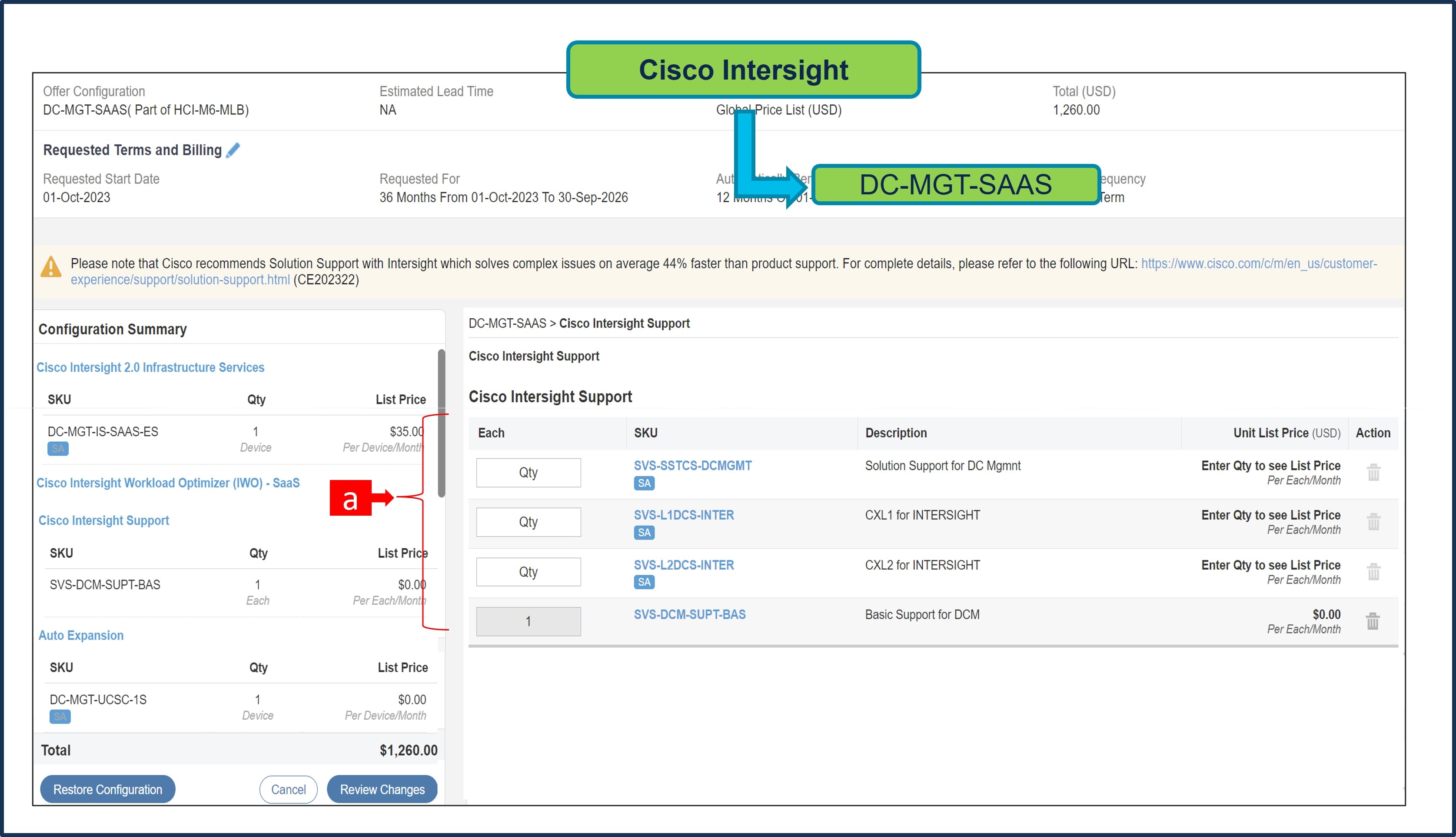Click SA badge under DC-MGT-IS-SAAS-ES
This screenshot has height=837, width=1456.
(x=58, y=449)
